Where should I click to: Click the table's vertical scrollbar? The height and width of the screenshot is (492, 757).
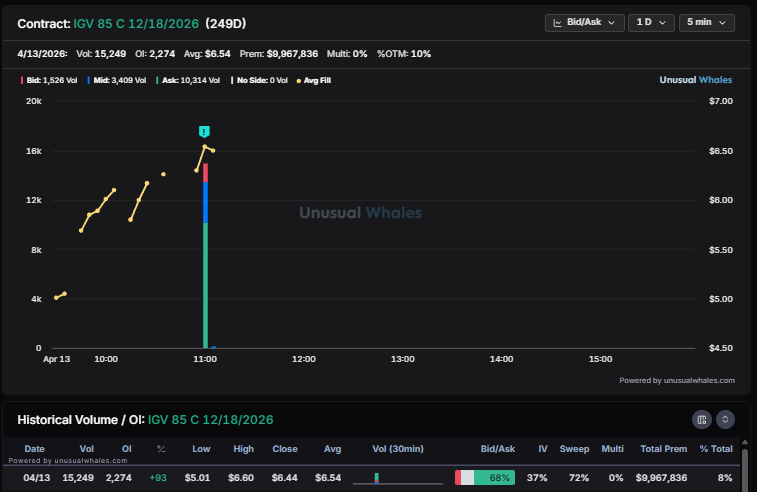pos(745,469)
